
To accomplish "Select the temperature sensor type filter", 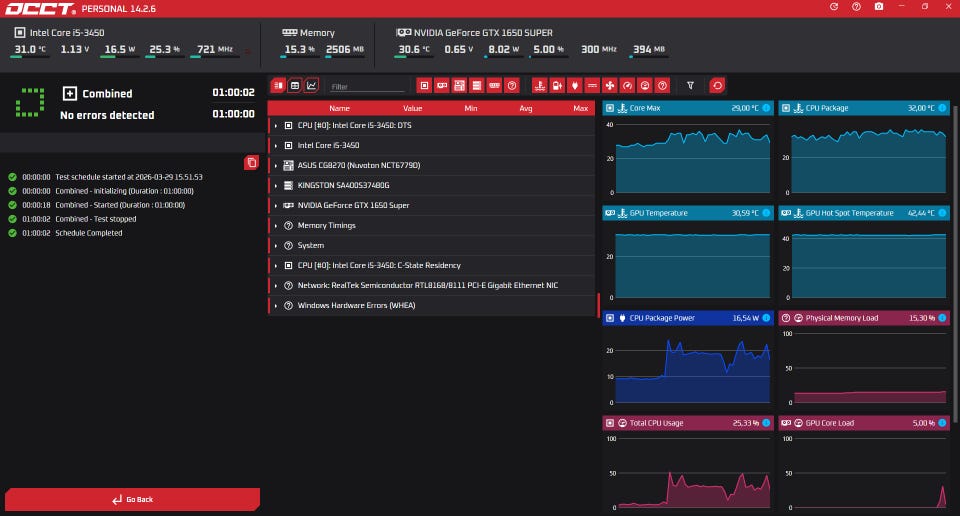I will [x=540, y=86].
